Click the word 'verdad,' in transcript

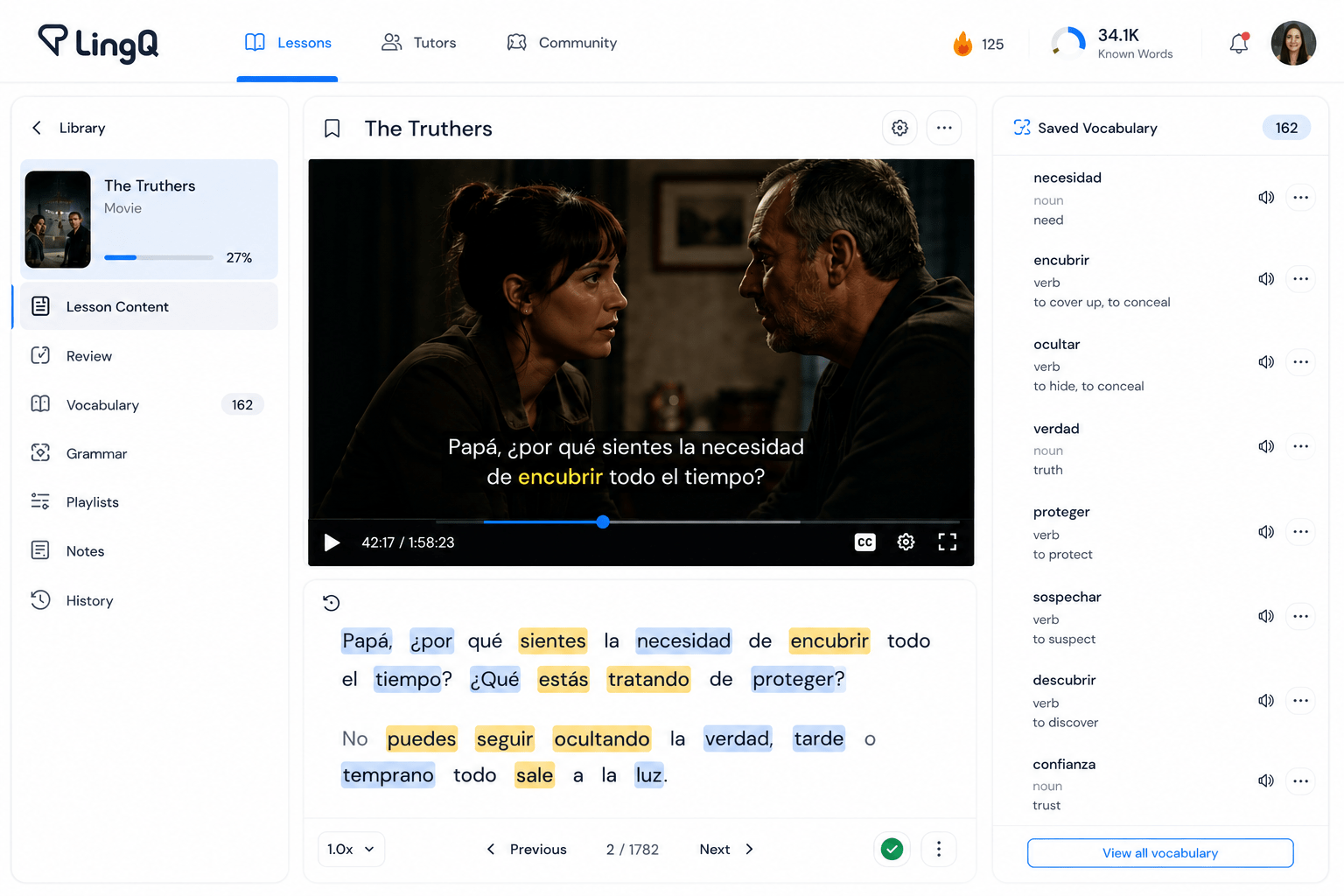tap(739, 739)
